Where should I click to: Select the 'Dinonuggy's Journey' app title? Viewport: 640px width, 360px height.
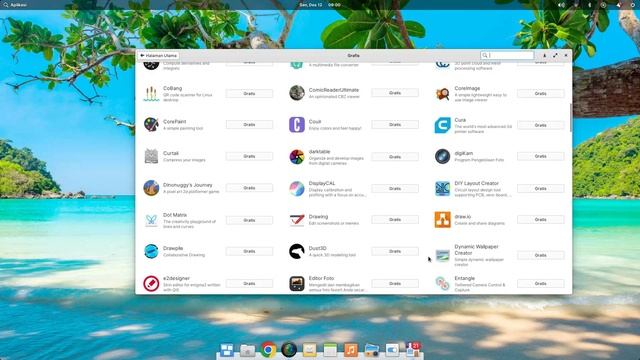188,185
